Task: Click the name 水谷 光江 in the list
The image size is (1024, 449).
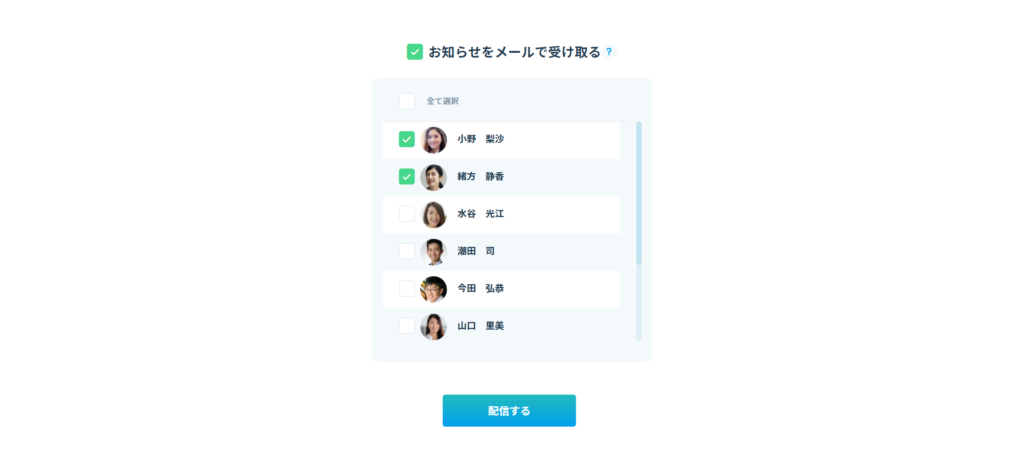Action: tap(481, 214)
